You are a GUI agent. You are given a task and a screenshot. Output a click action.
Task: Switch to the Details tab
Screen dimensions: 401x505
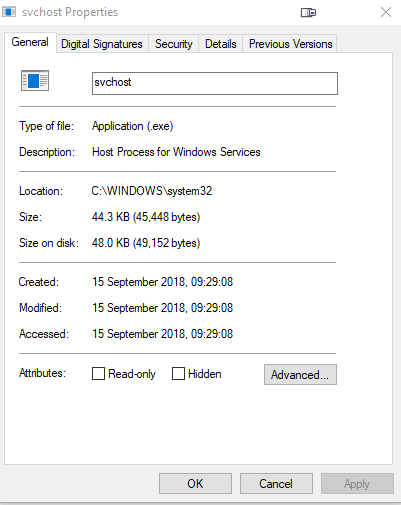221,44
